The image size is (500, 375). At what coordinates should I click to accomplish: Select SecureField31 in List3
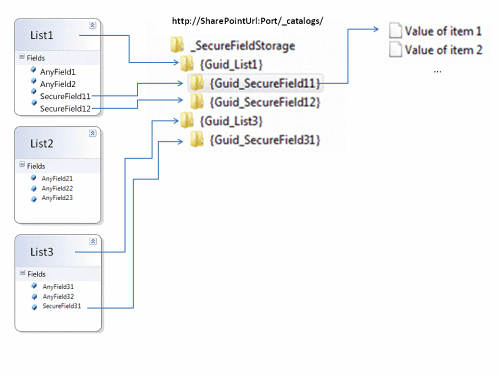(62, 306)
